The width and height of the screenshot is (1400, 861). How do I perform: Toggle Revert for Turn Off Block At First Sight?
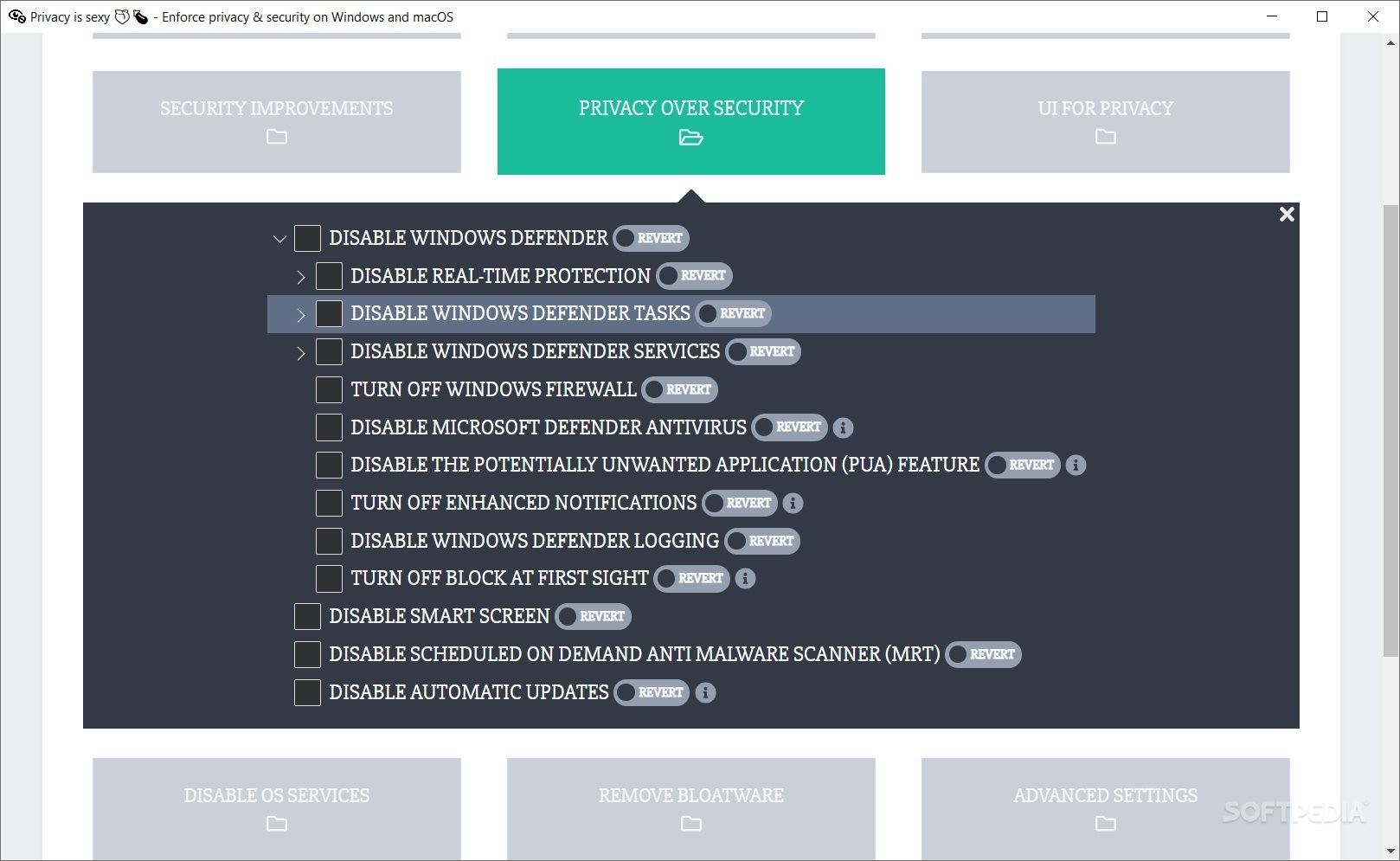point(691,578)
